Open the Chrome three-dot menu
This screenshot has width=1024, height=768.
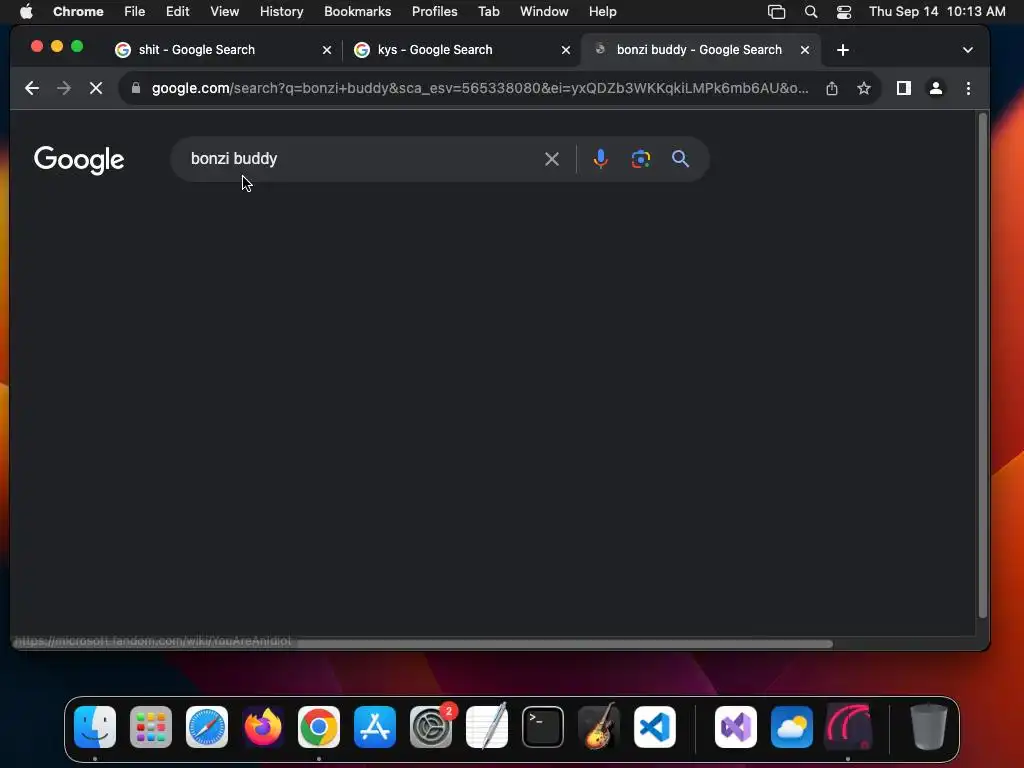coord(968,88)
